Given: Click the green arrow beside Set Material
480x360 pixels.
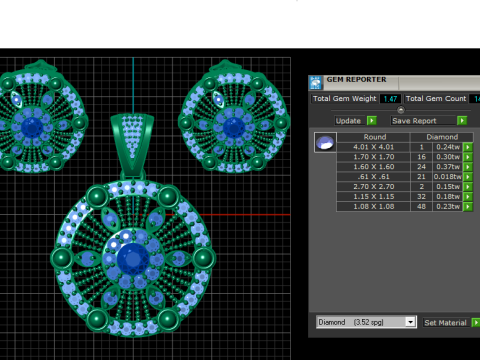Looking at the screenshot, I should click(x=476, y=322).
